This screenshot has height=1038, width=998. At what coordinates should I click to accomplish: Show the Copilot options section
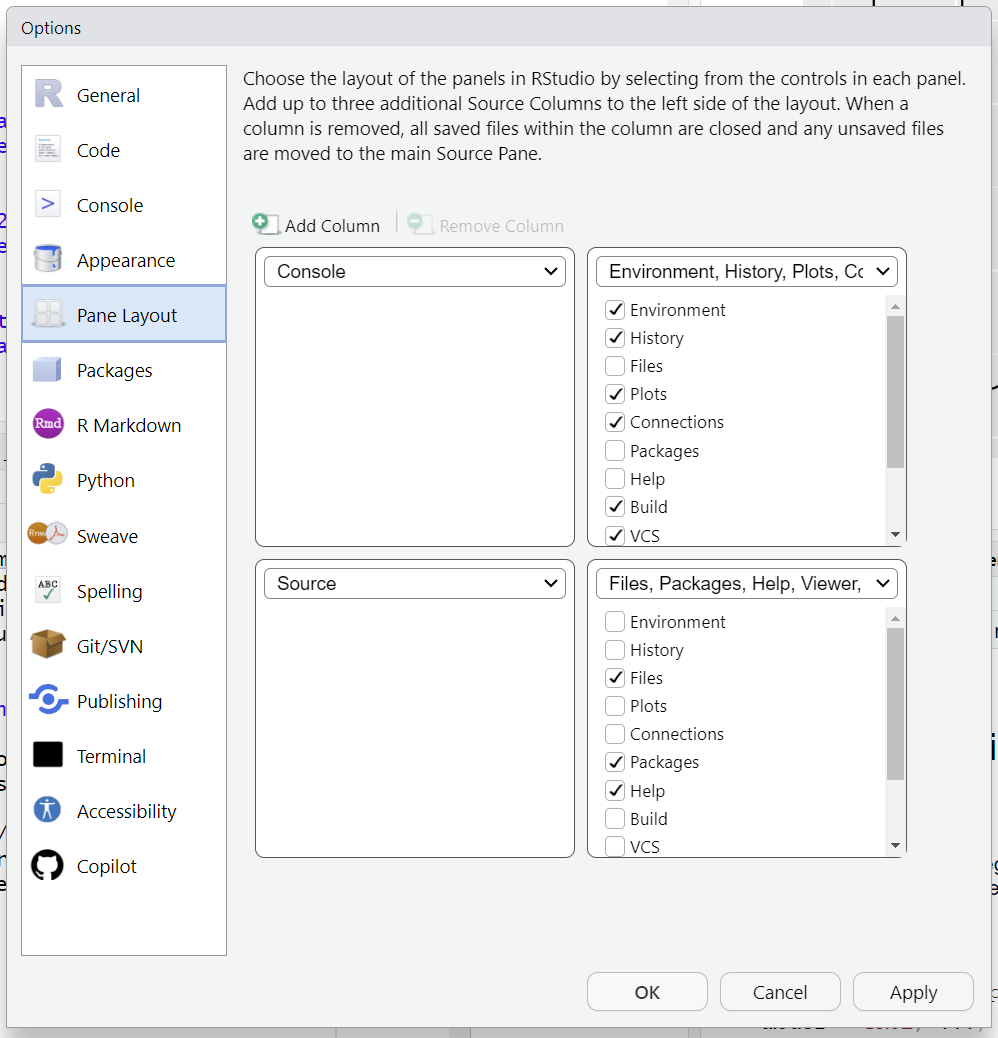pyautogui.click(x=124, y=865)
